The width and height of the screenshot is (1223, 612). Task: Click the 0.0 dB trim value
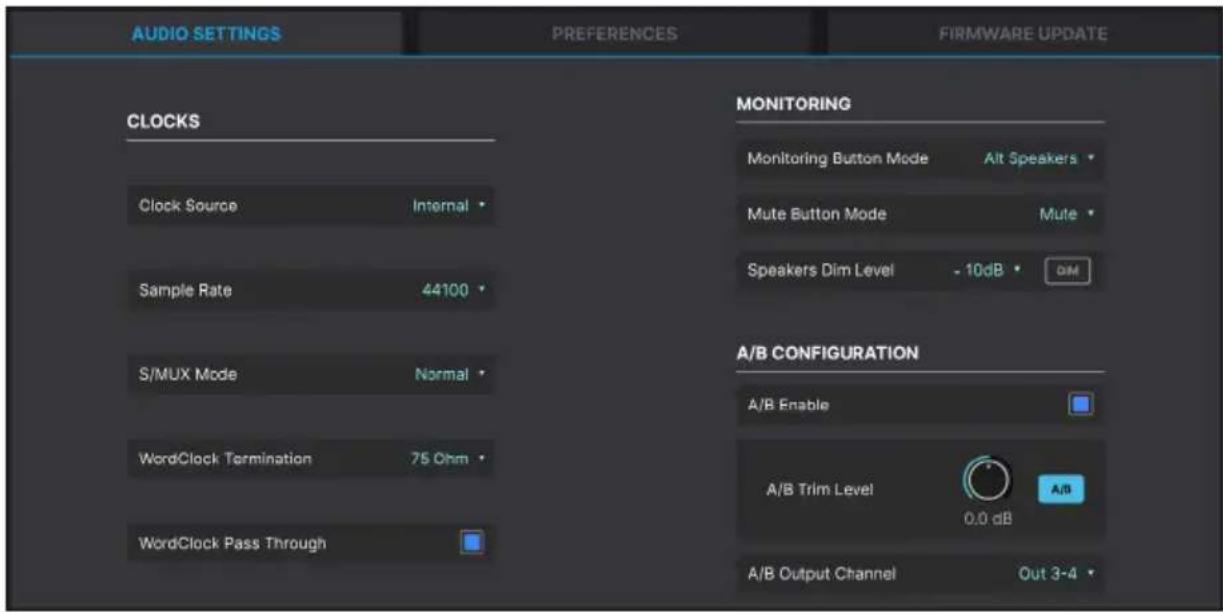click(988, 519)
